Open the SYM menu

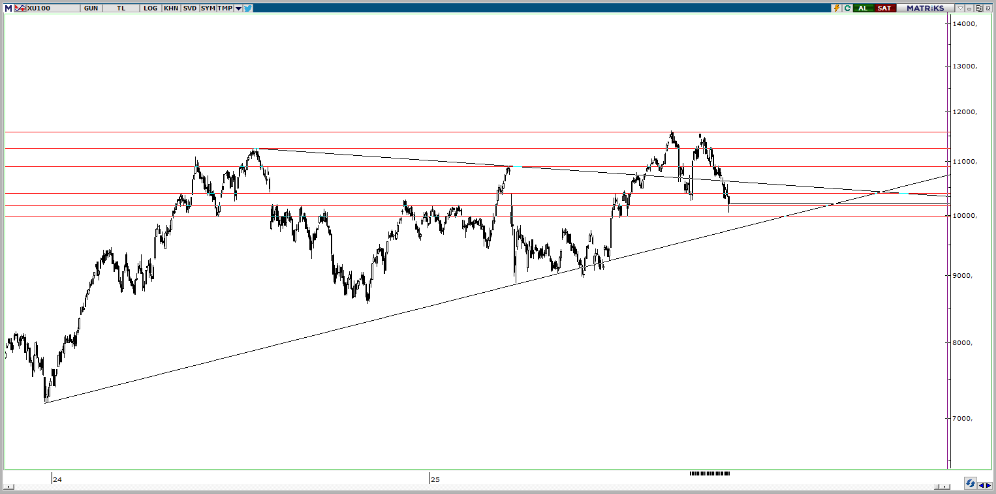click(x=208, y=7)
